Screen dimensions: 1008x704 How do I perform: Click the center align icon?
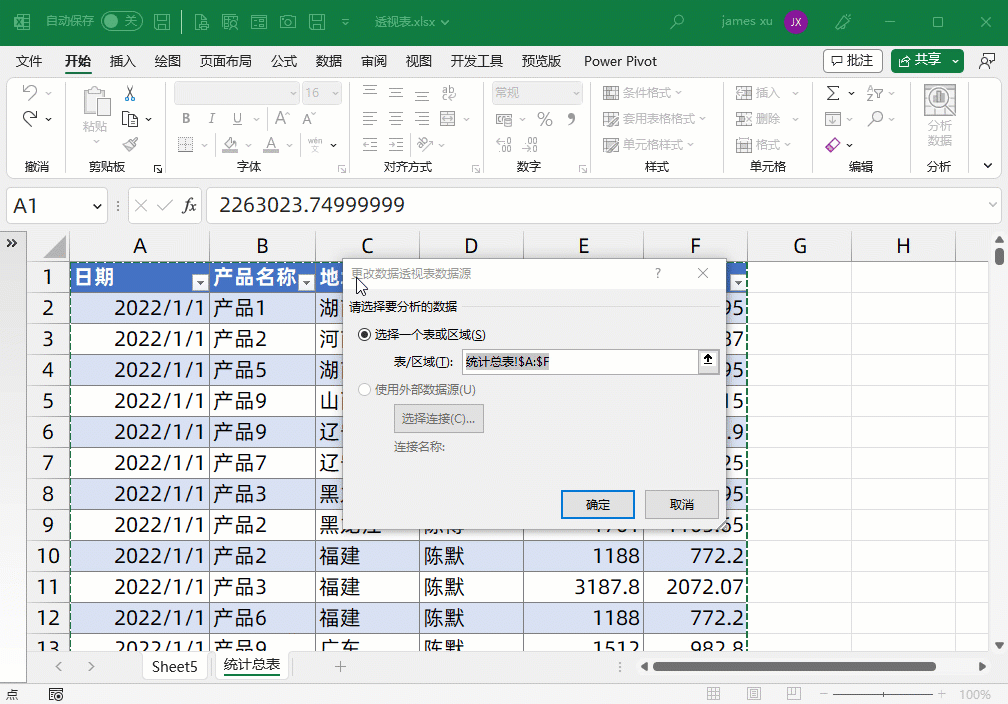point(396,118)
